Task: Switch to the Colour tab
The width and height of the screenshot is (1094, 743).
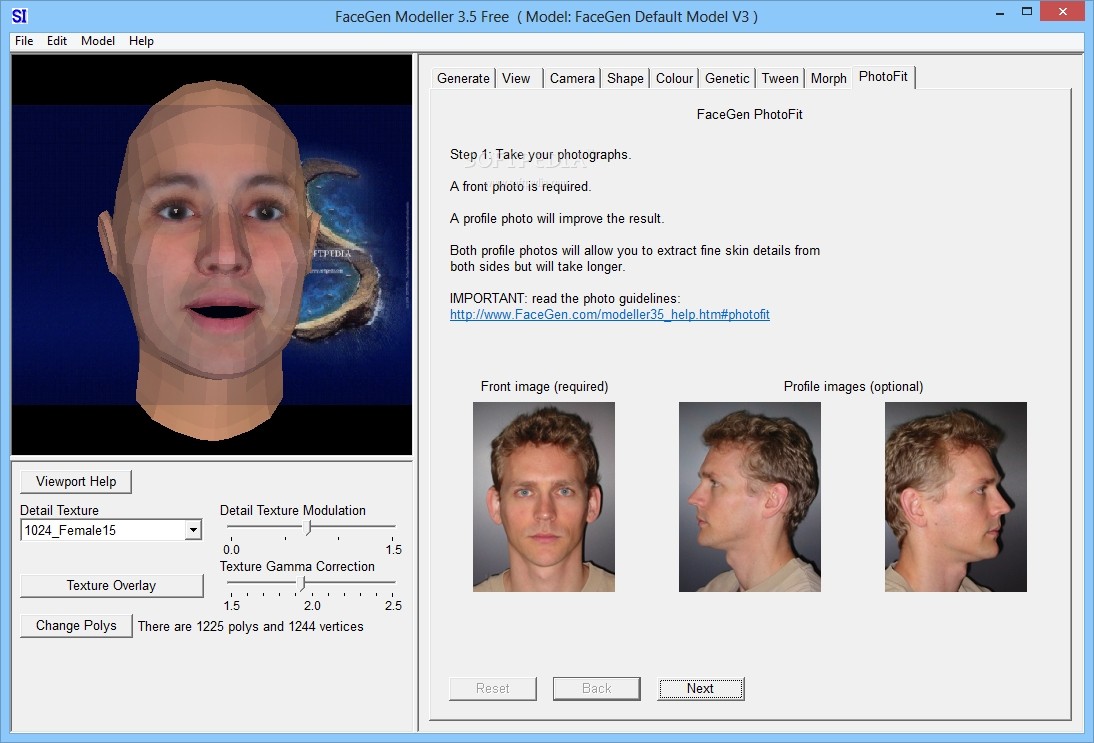Action: coord(674,78)
